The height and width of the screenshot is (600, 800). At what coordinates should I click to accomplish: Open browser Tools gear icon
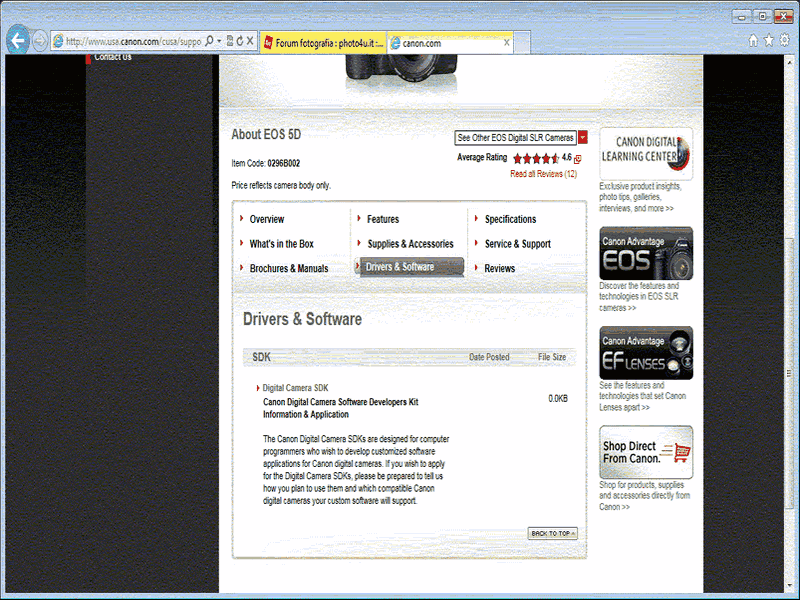coord(785,41)
